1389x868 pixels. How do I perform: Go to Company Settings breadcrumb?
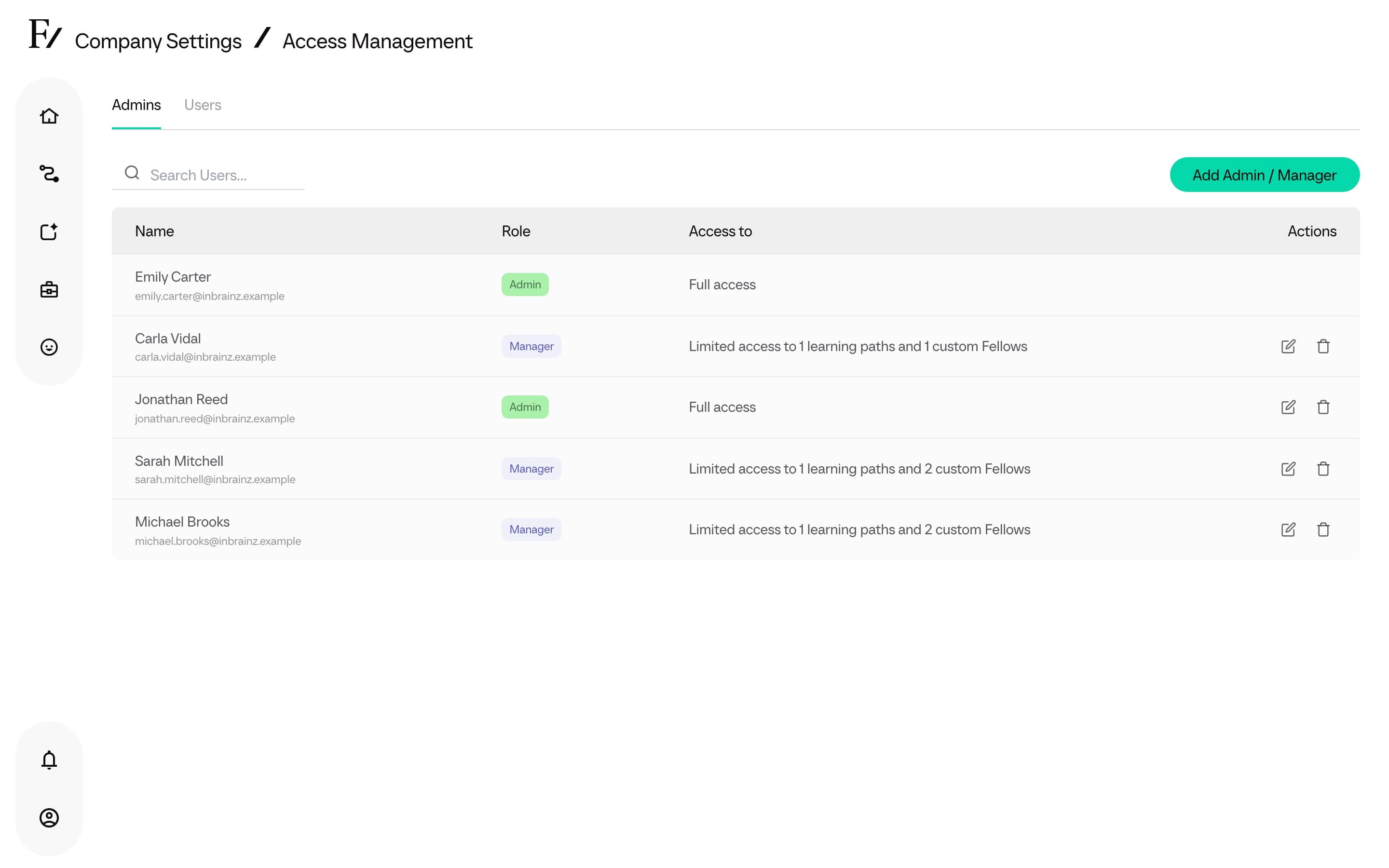point(158,41)
